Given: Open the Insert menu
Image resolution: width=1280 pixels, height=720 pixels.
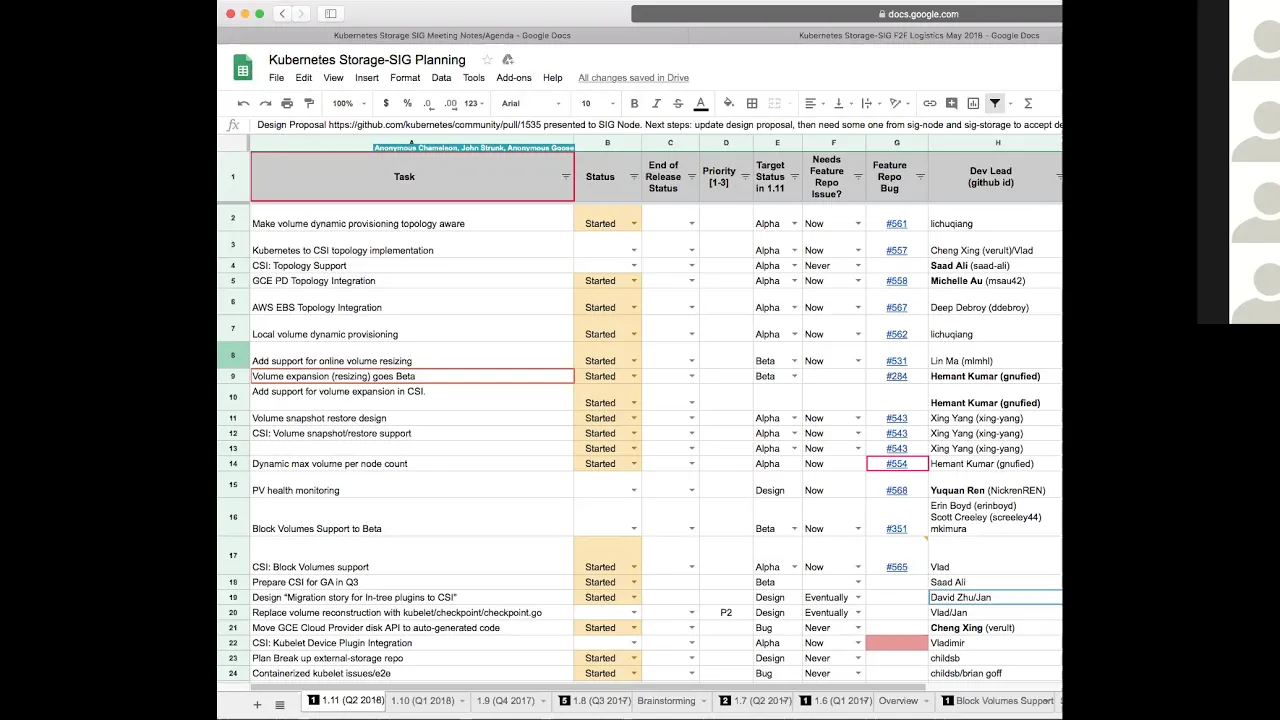Looking at the screenshot, I should point(367,78).
